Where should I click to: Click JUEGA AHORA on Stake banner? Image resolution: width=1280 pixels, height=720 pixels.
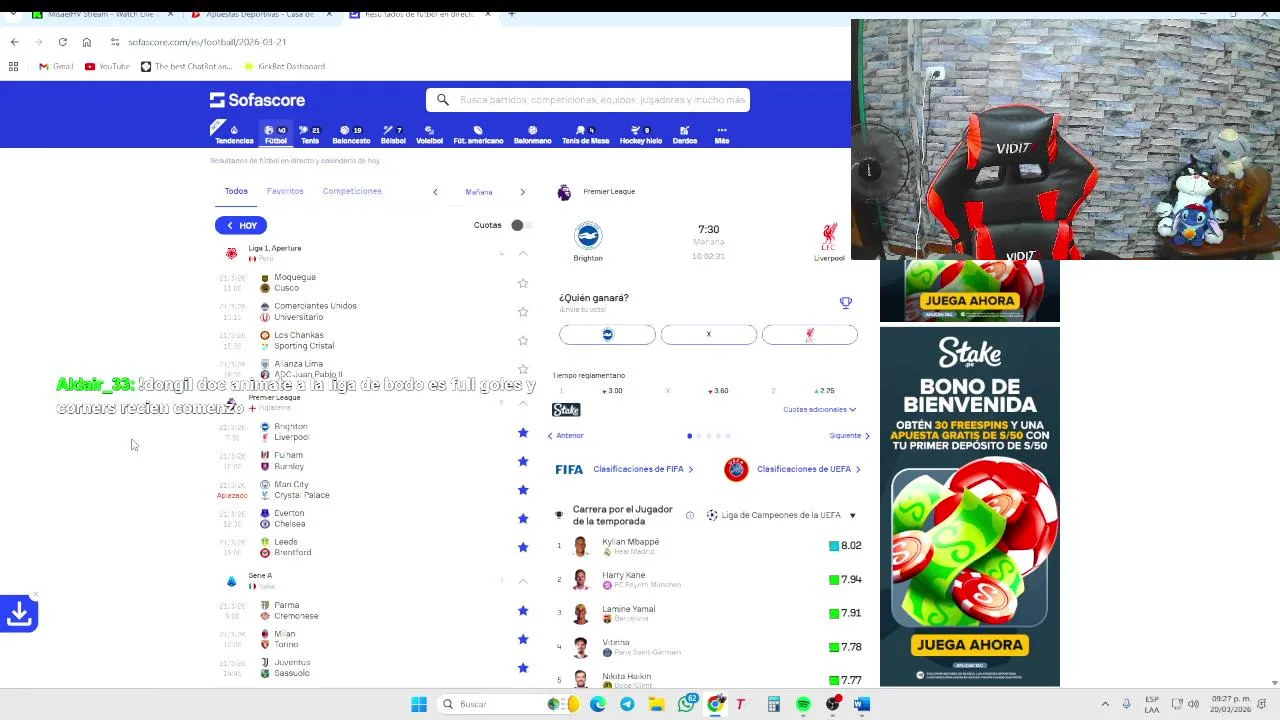(969, 645)
